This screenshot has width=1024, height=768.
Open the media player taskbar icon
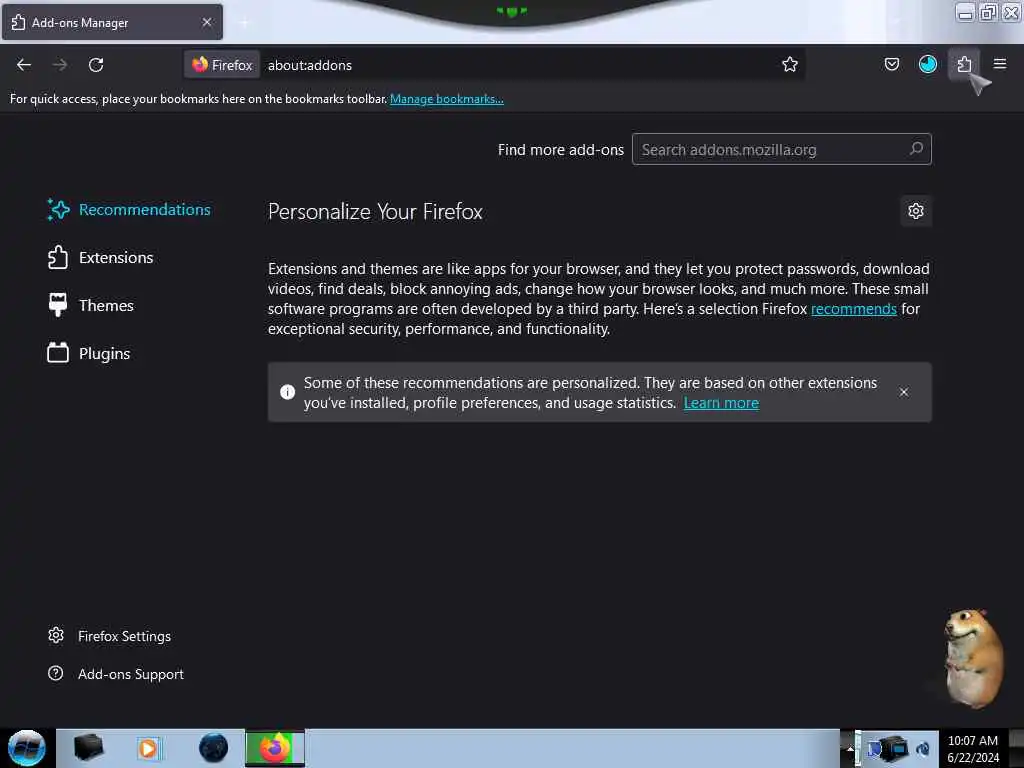[148, 748]
